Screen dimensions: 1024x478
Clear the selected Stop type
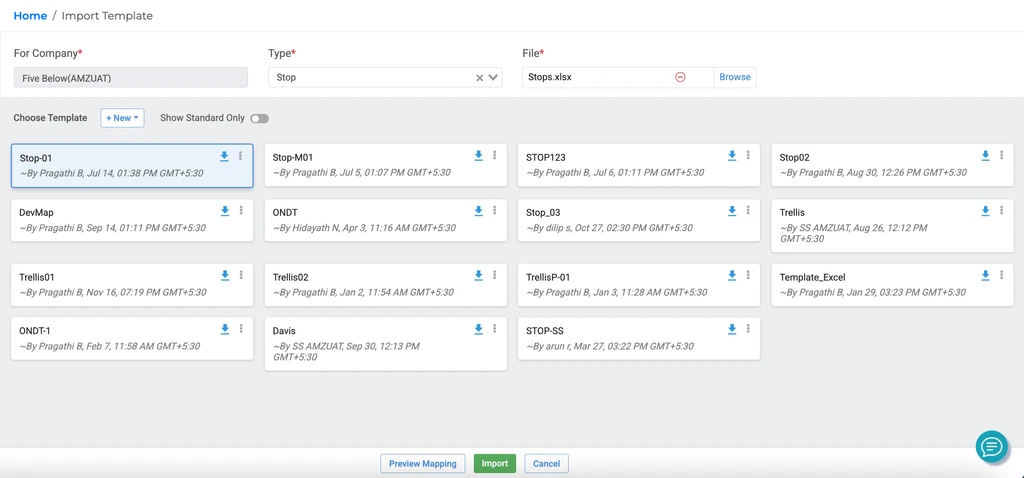pos(479,77)
